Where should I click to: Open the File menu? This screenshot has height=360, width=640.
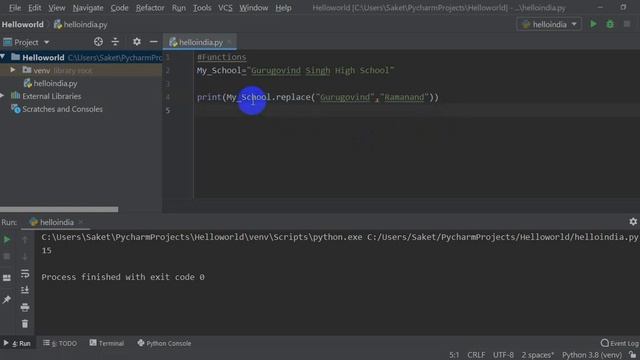tap(15, 8)
